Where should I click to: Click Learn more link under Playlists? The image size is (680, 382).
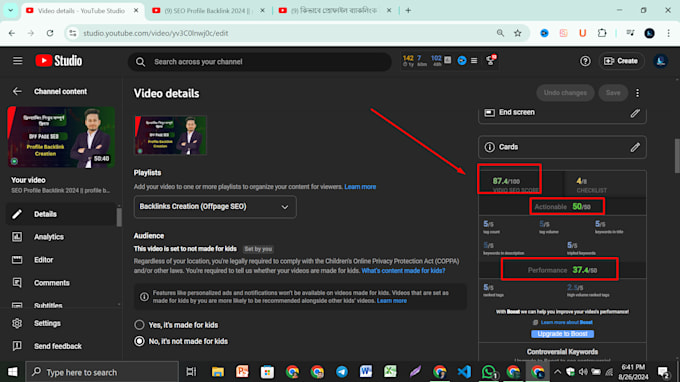360,187
